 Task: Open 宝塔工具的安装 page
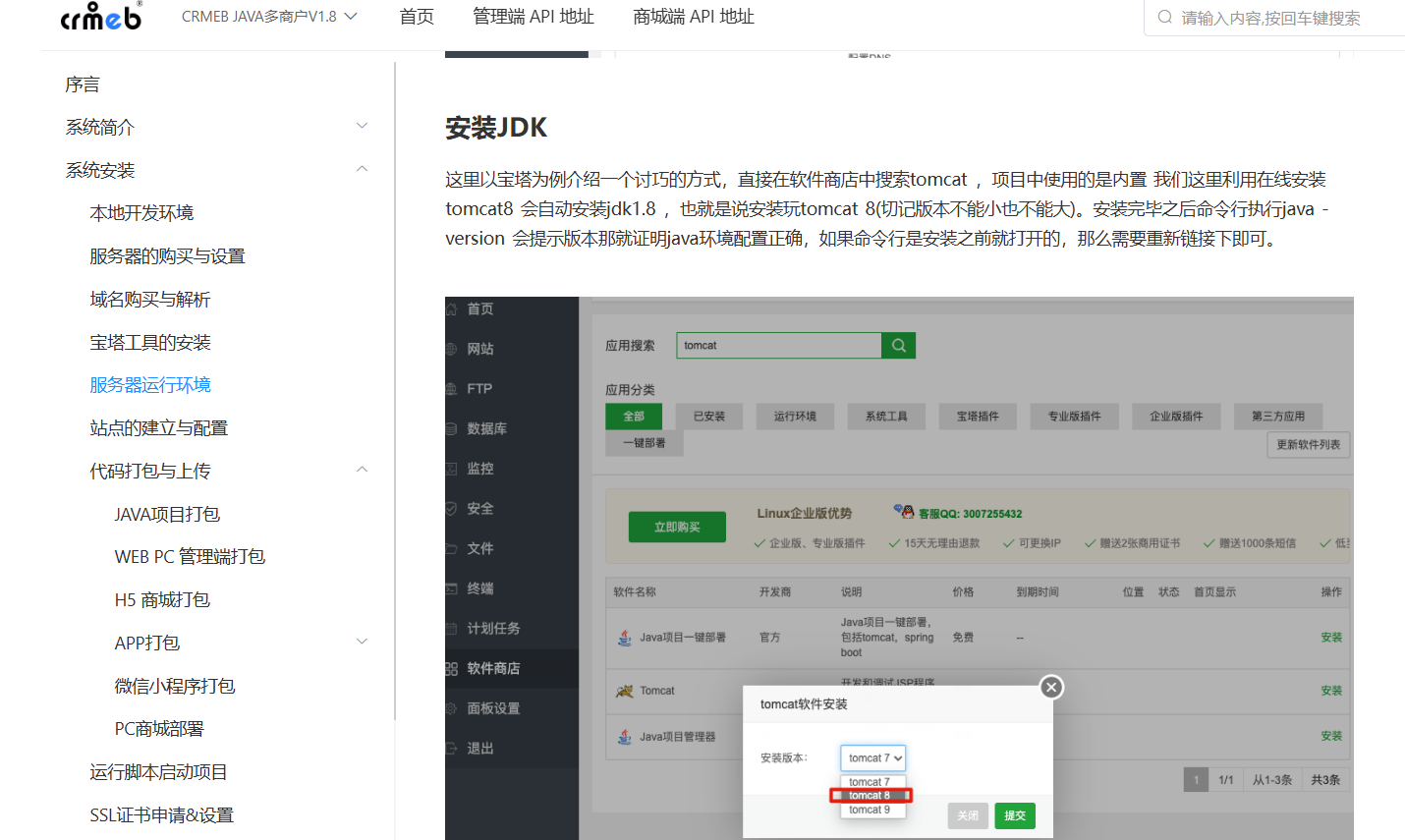(x=149, y=343)
